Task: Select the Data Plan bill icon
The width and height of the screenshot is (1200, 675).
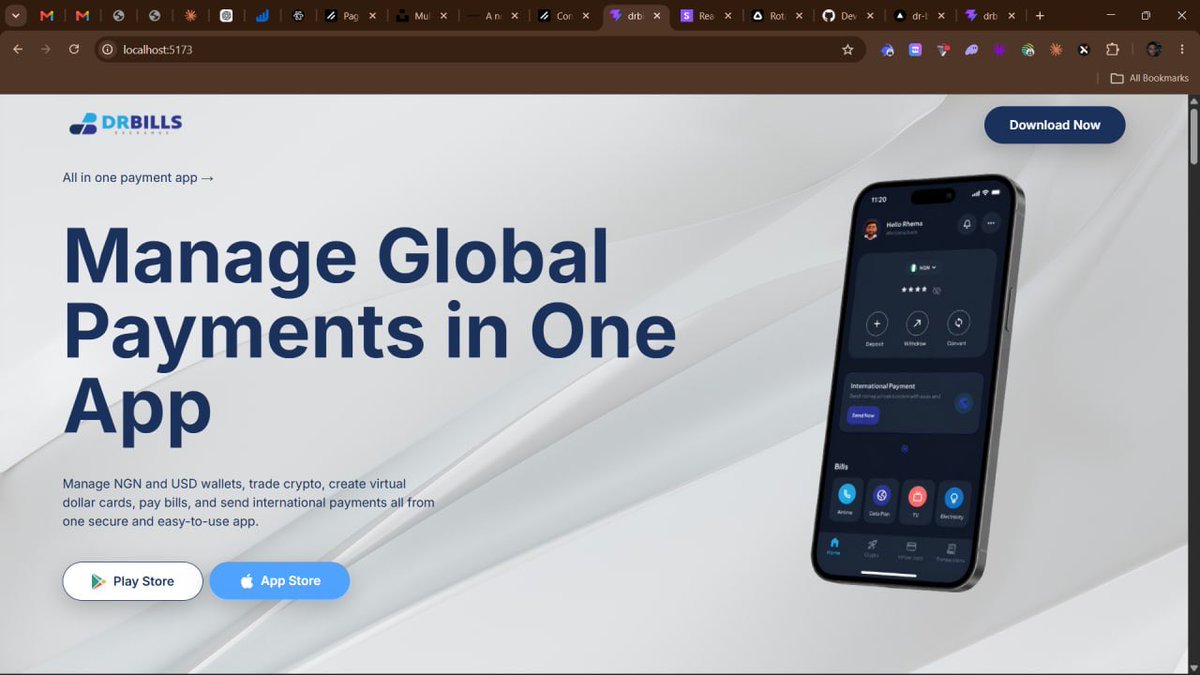Action: [x=882, y=495]
